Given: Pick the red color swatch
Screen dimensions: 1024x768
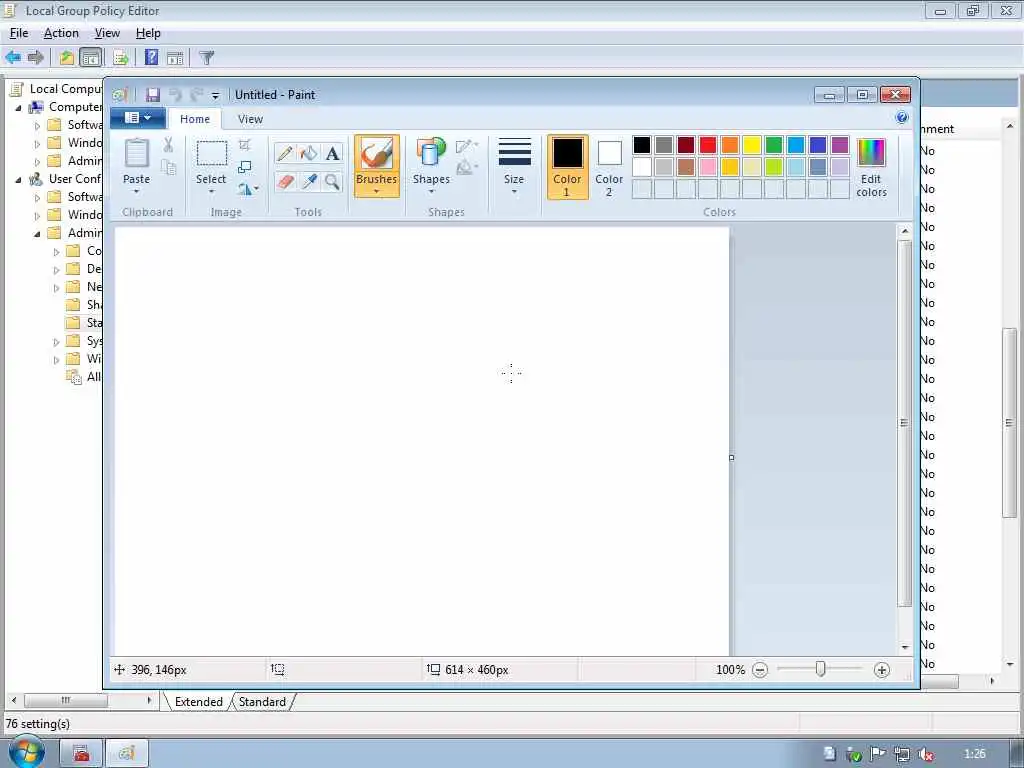Looking at the screenshot, I should click(708, 145).
